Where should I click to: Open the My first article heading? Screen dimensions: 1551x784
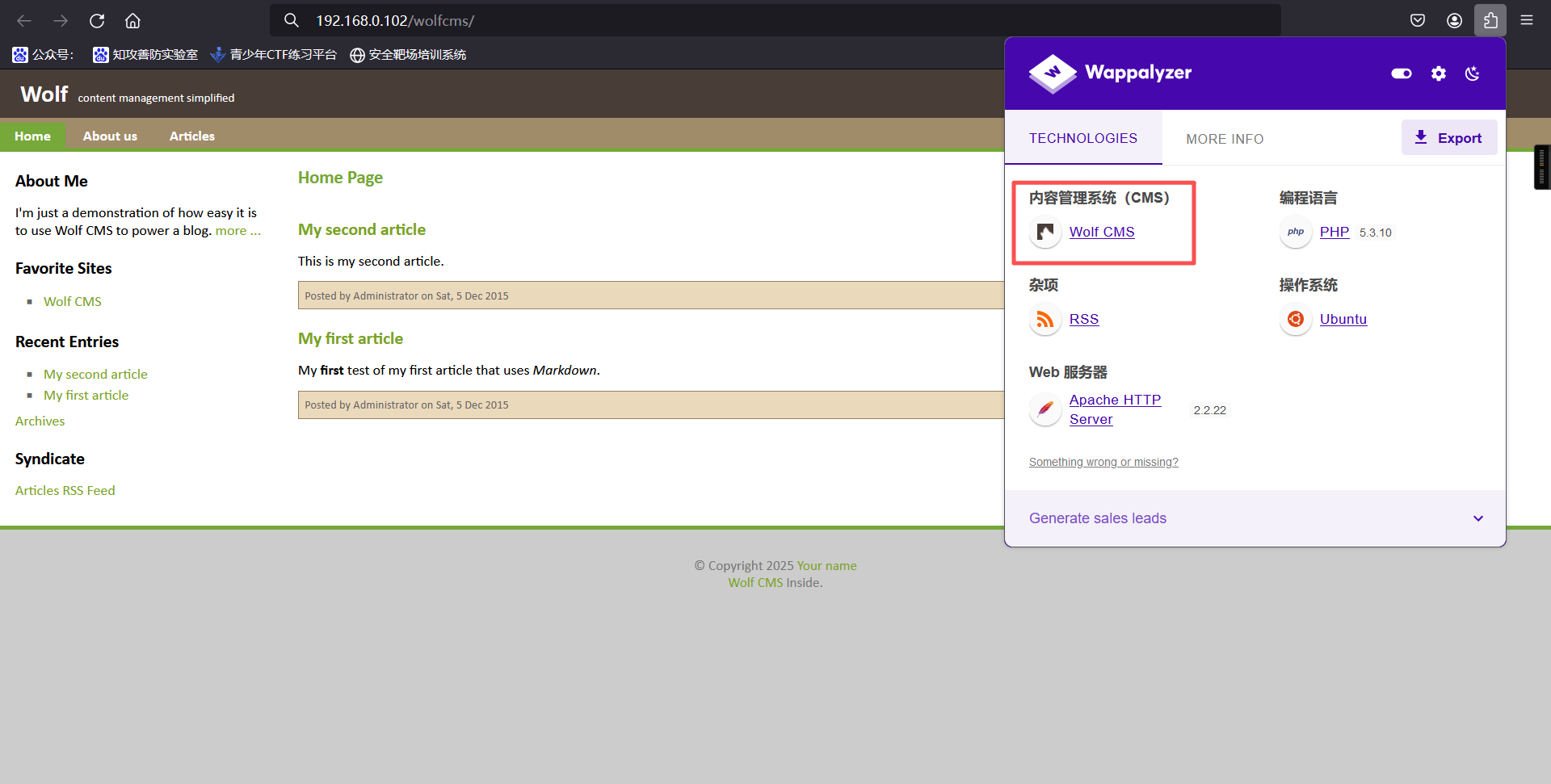[x=351, y=338]
